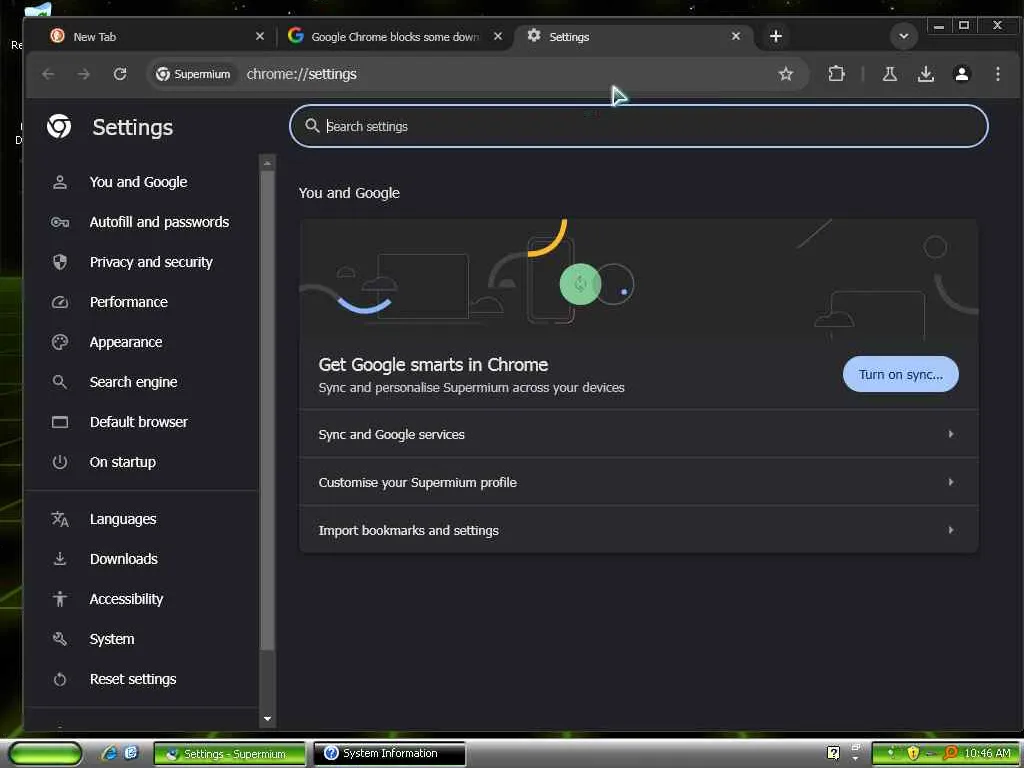The width and height of the screenshot is (1024, 768).
Task: Open the Downloads toolbar icon
Action: coord(925,74)
